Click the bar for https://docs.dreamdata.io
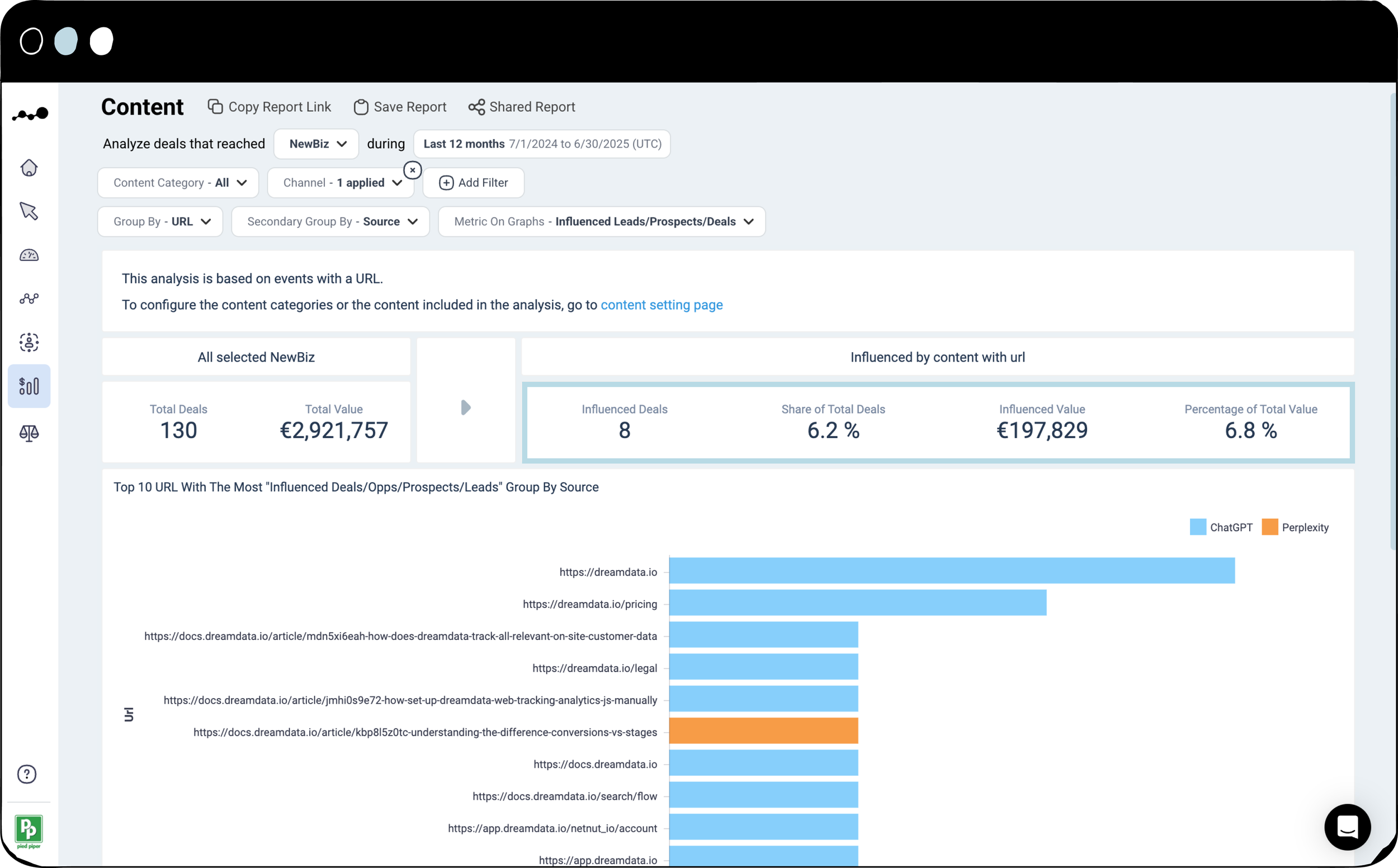Screen dimensions: 1398x868 click(x=763, y=763)
